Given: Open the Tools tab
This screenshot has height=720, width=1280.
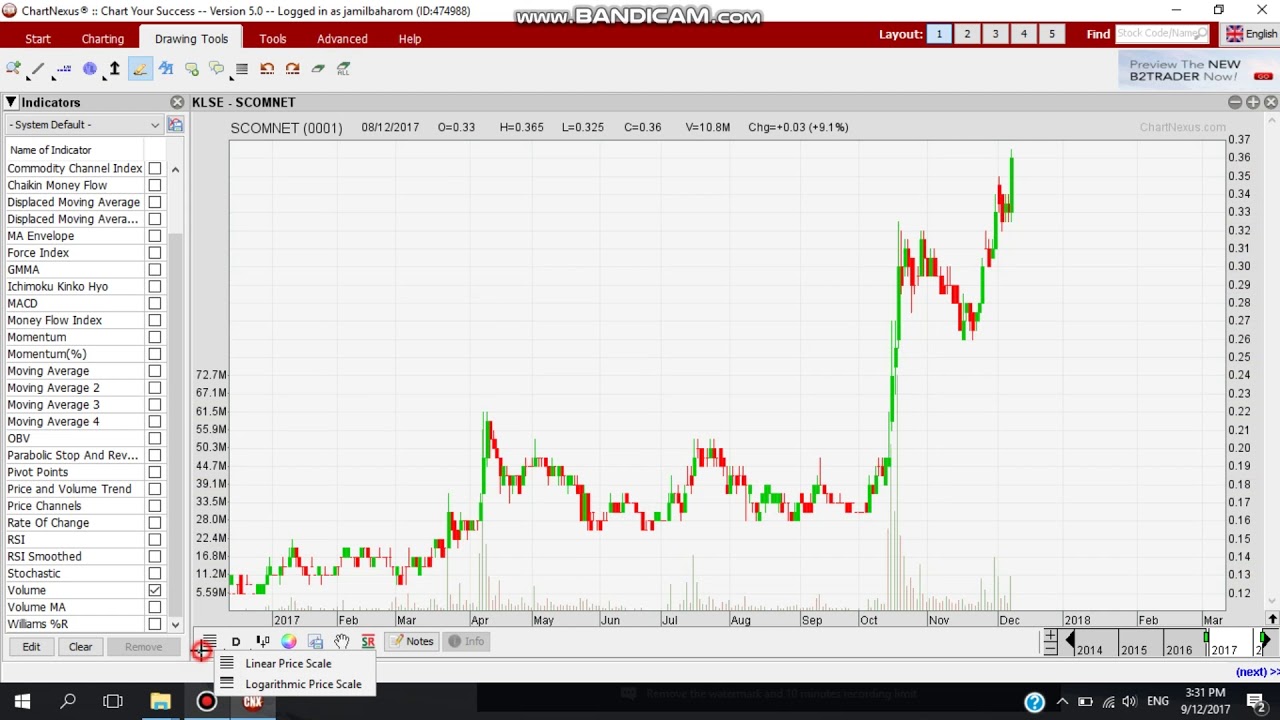Looking at the screenshot, I should tap(273, 39).
